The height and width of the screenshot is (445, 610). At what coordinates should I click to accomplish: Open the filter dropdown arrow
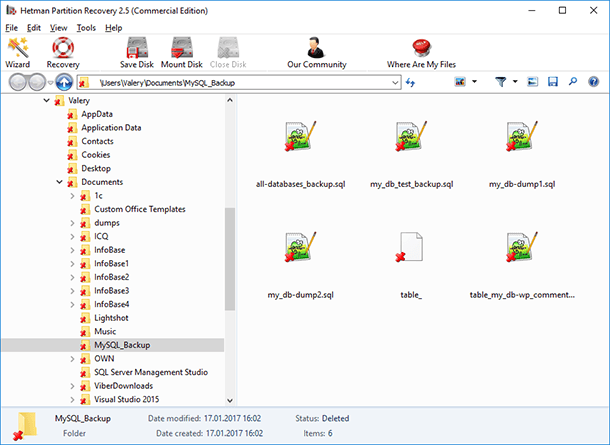pos(515,82)
